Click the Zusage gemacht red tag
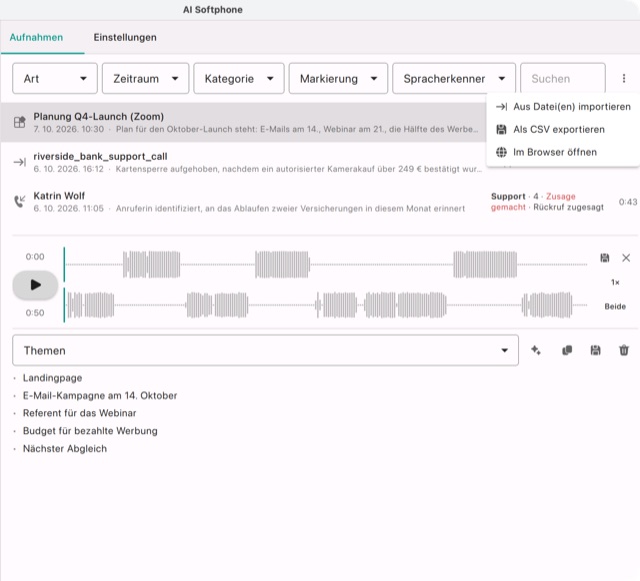 pyautogui.click(x=533, y=202)
